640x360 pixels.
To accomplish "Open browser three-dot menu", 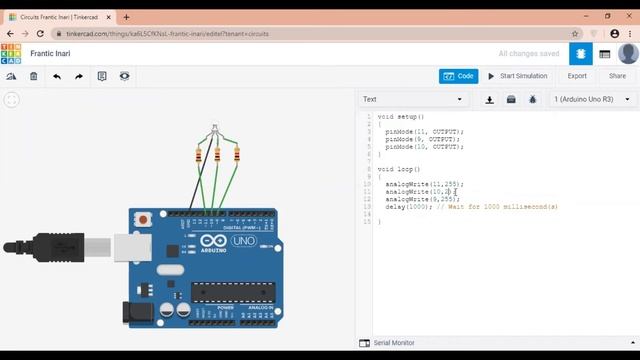I will click(630, 34).
